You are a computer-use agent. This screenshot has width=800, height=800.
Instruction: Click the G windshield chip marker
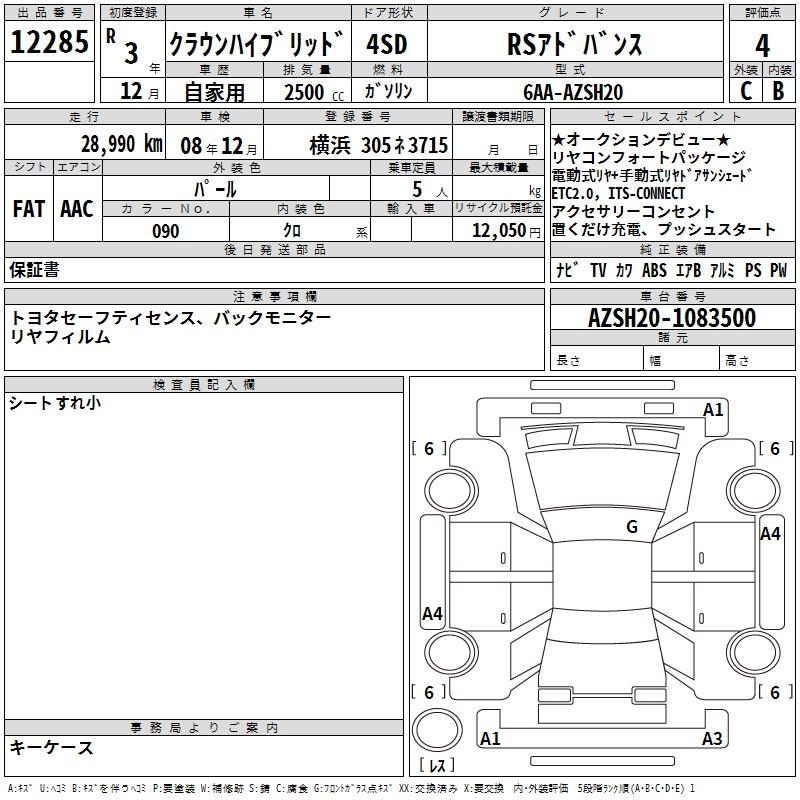coord(631,527)
